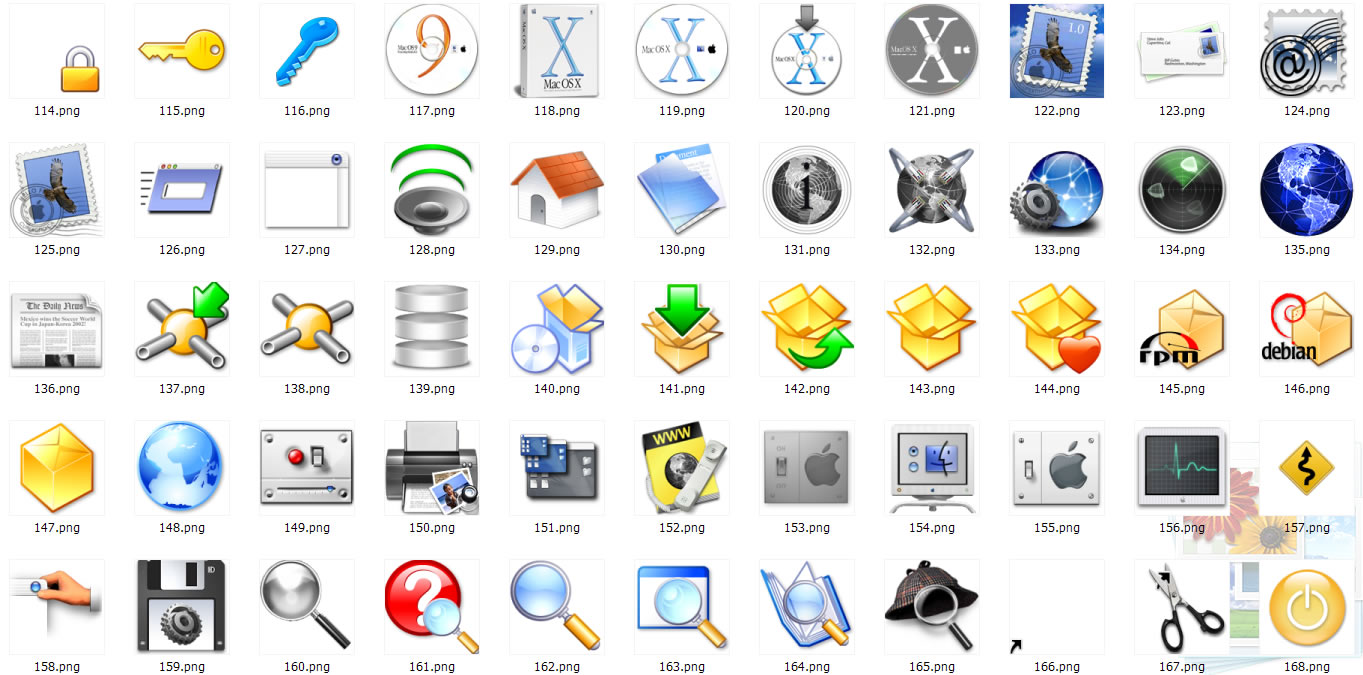
Task: Select the printer with photos icon 150.png
Action: click(x=432, y=468)
